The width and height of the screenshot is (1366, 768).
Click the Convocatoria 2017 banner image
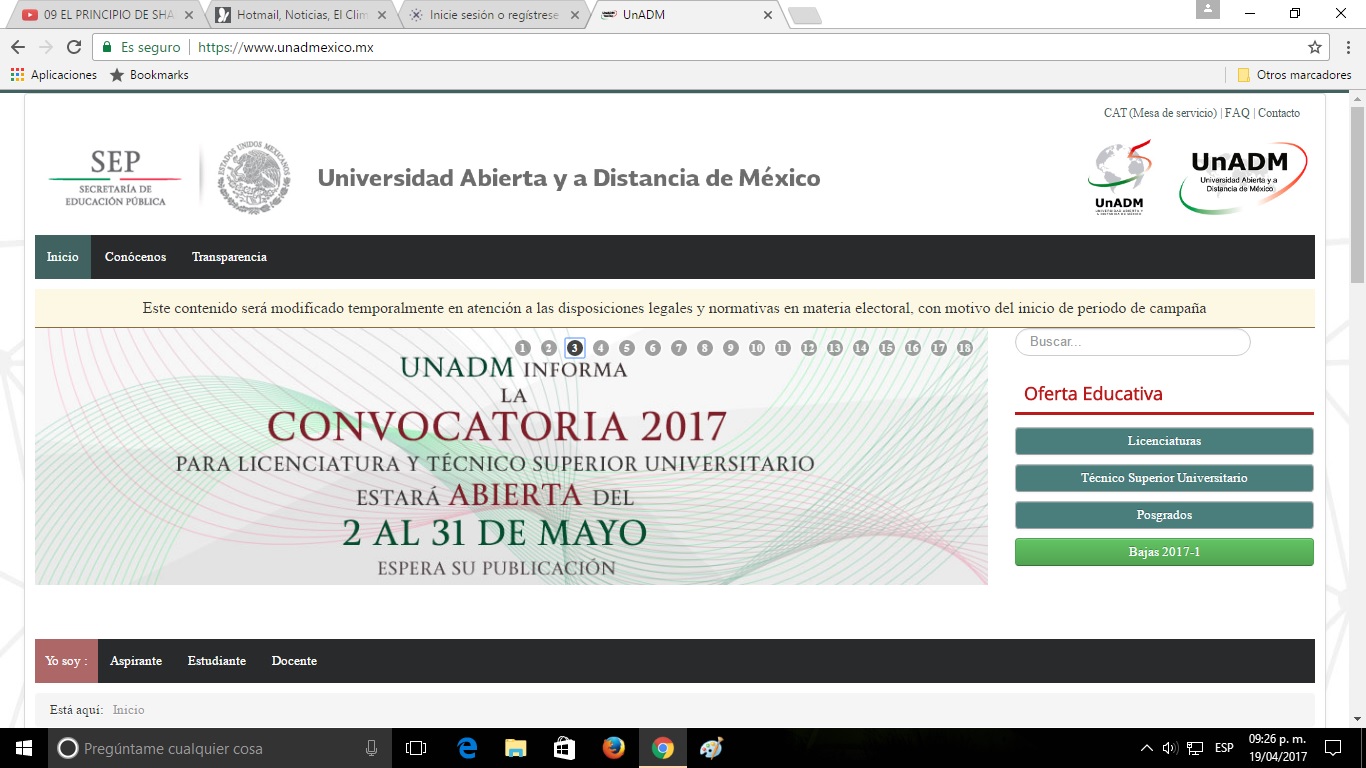tap(511, 457)
